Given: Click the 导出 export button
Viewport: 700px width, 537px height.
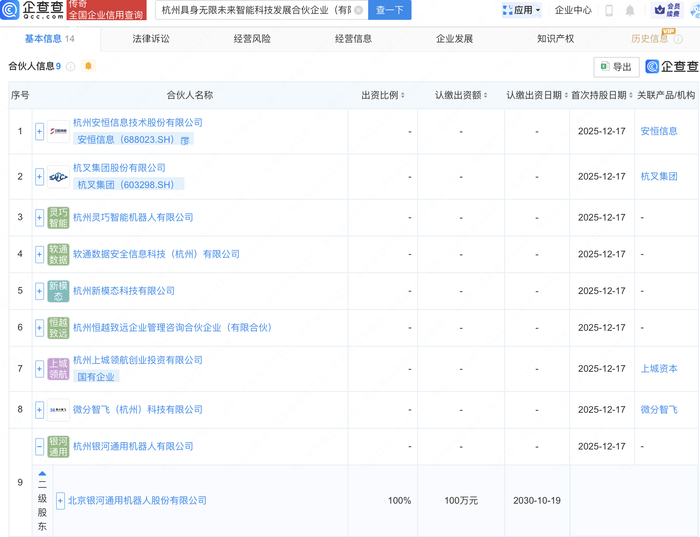Looking at the screenshot, I should pyautogui.click(x=616, y=67).
